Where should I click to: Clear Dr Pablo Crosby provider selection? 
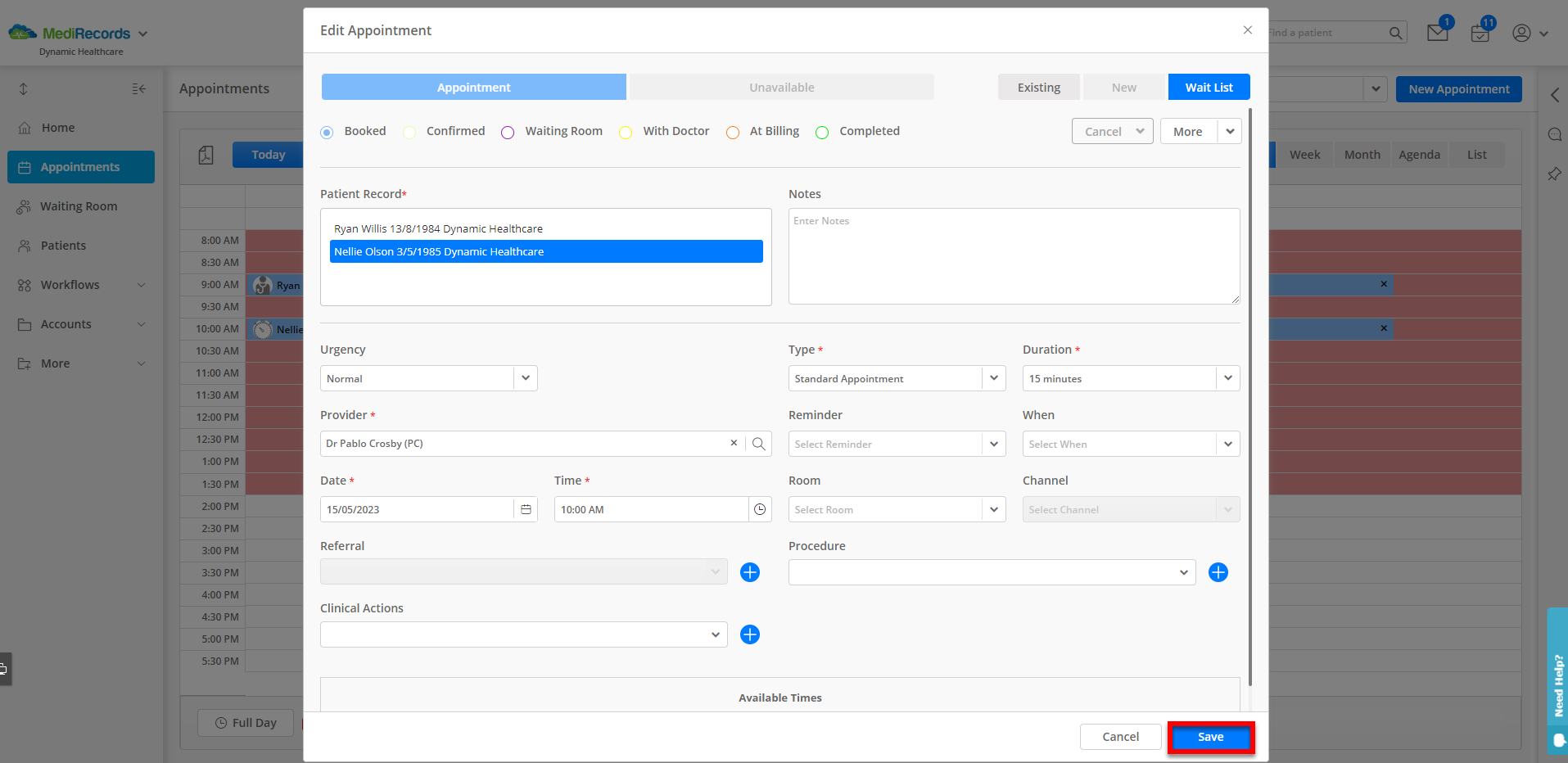pyautogui.click(x=734, y=443)
